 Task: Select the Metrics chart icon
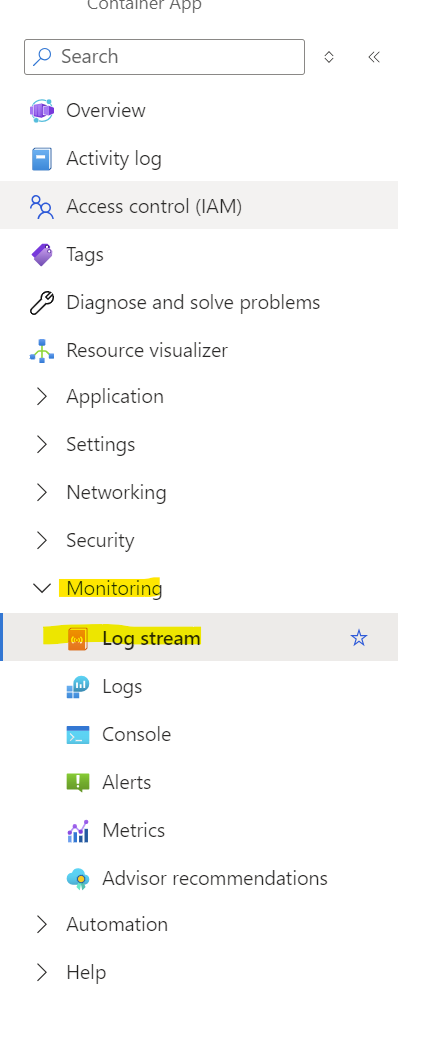(78, 830)
